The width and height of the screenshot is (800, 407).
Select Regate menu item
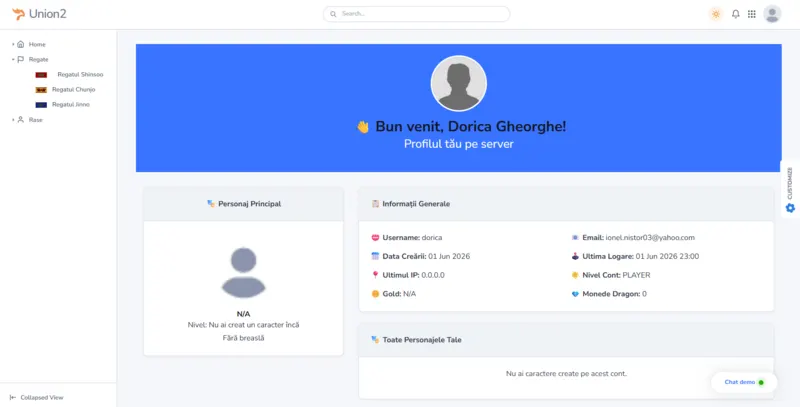(38, 59)
